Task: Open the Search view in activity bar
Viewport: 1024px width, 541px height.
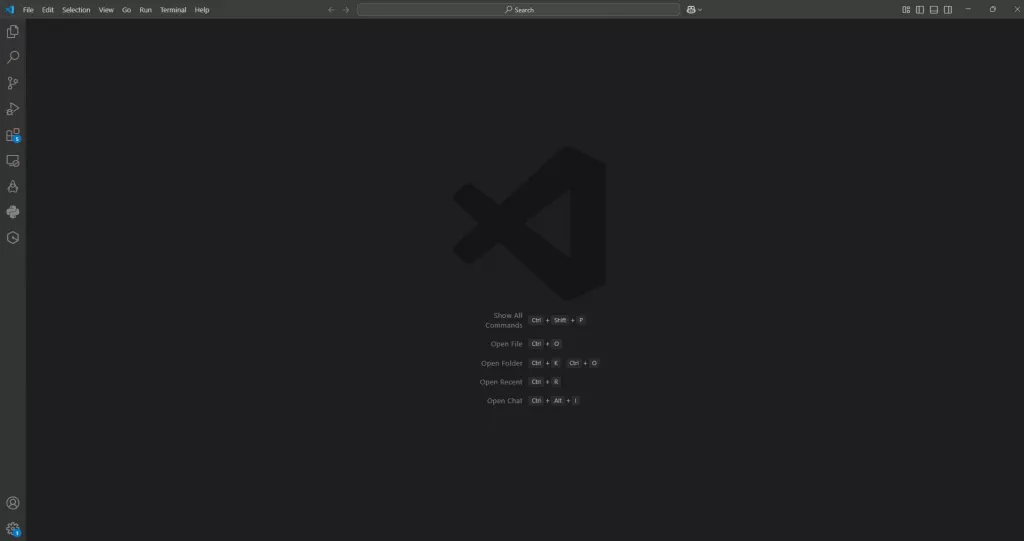Action: (13, 58)
